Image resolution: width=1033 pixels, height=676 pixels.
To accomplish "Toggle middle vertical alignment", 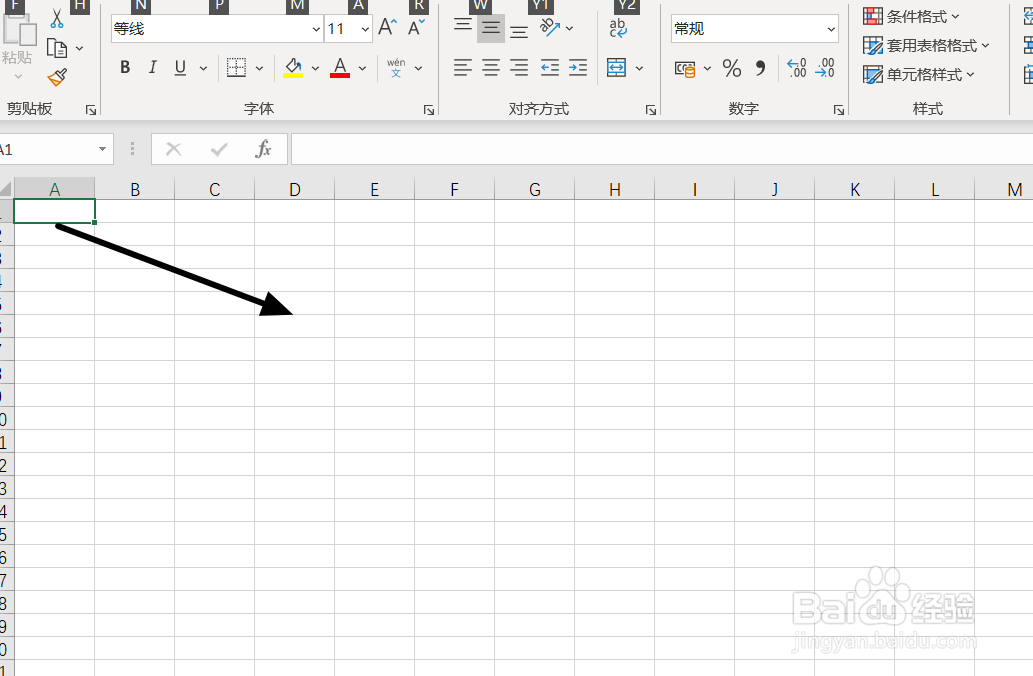I will (491, 28).
